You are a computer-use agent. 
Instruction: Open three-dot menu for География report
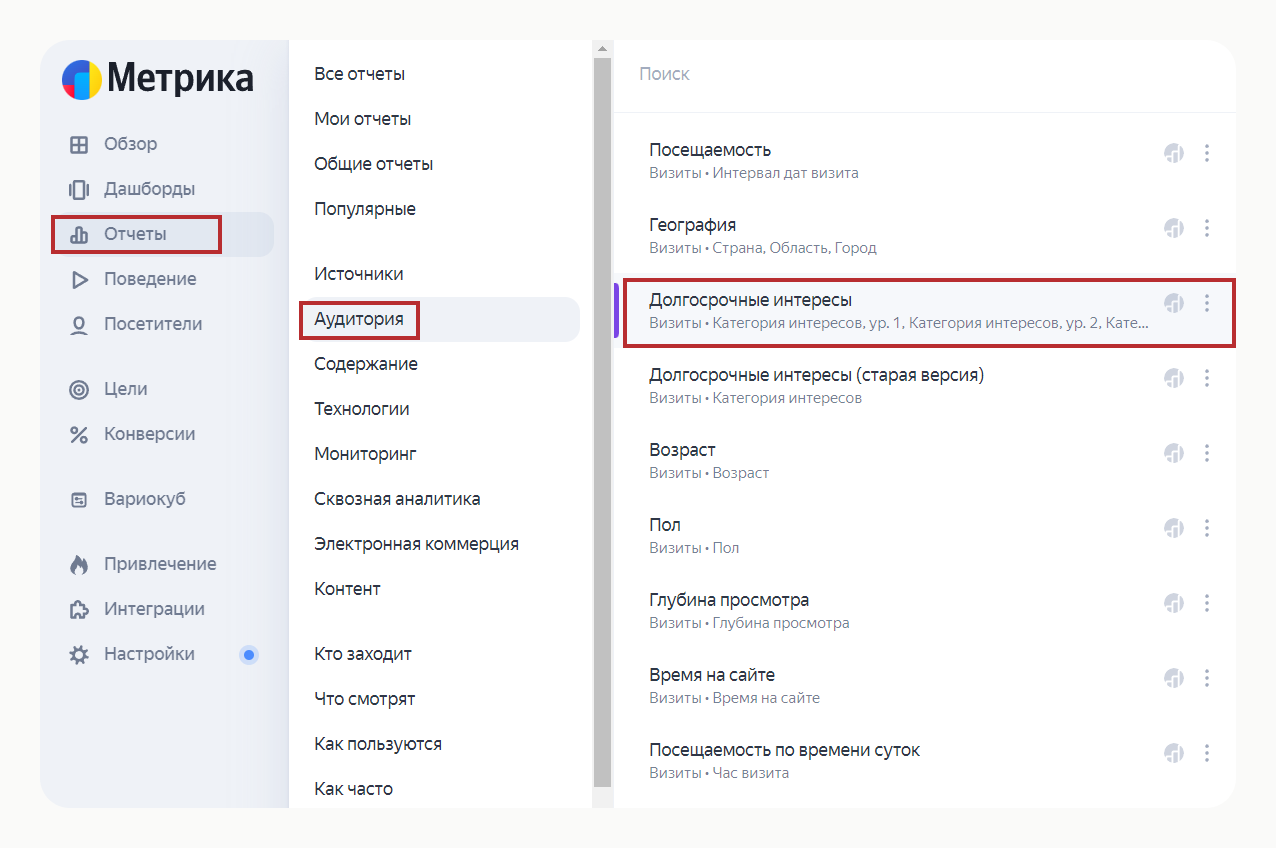(x=1207, y=228)
